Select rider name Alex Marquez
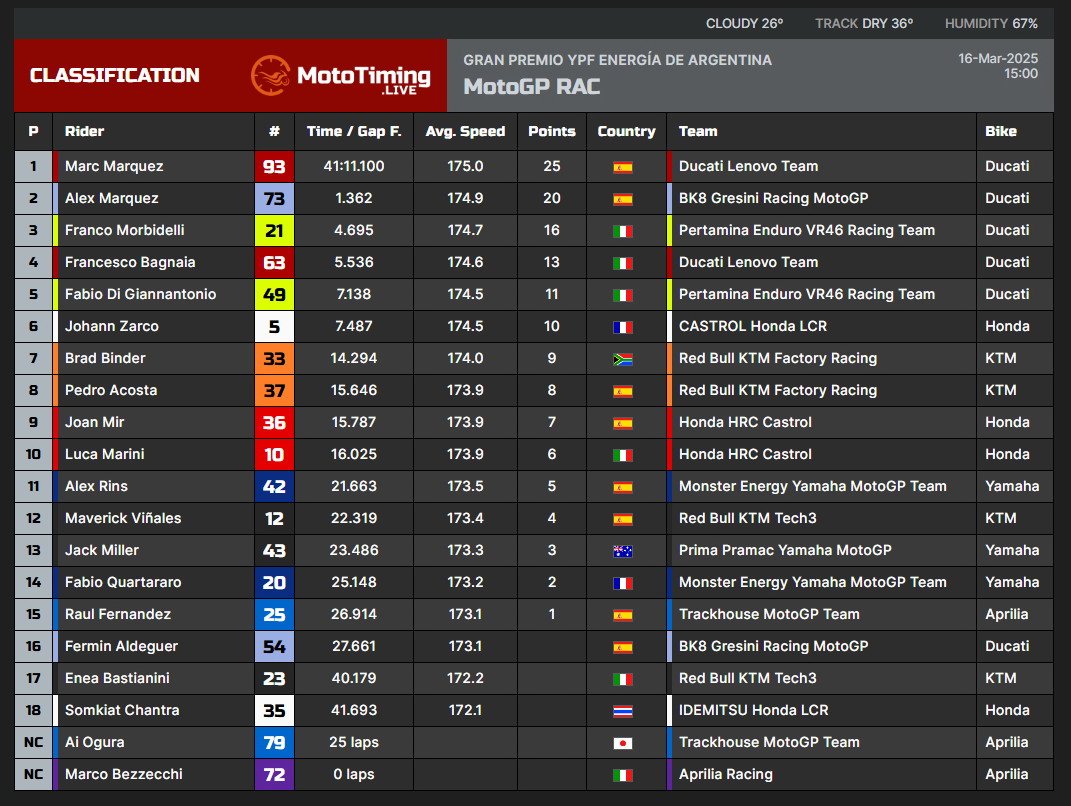This screenshot has width=1071, height=806. [111, 199]
